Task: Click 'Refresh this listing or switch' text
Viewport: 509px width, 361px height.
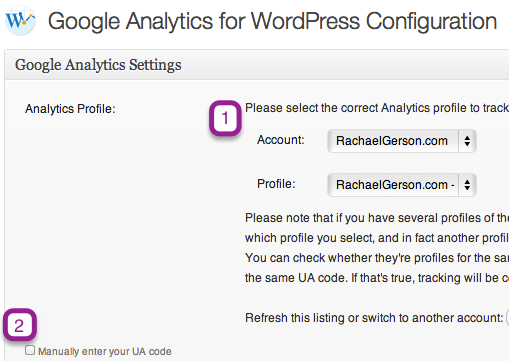Action: [x=321, y=318]
